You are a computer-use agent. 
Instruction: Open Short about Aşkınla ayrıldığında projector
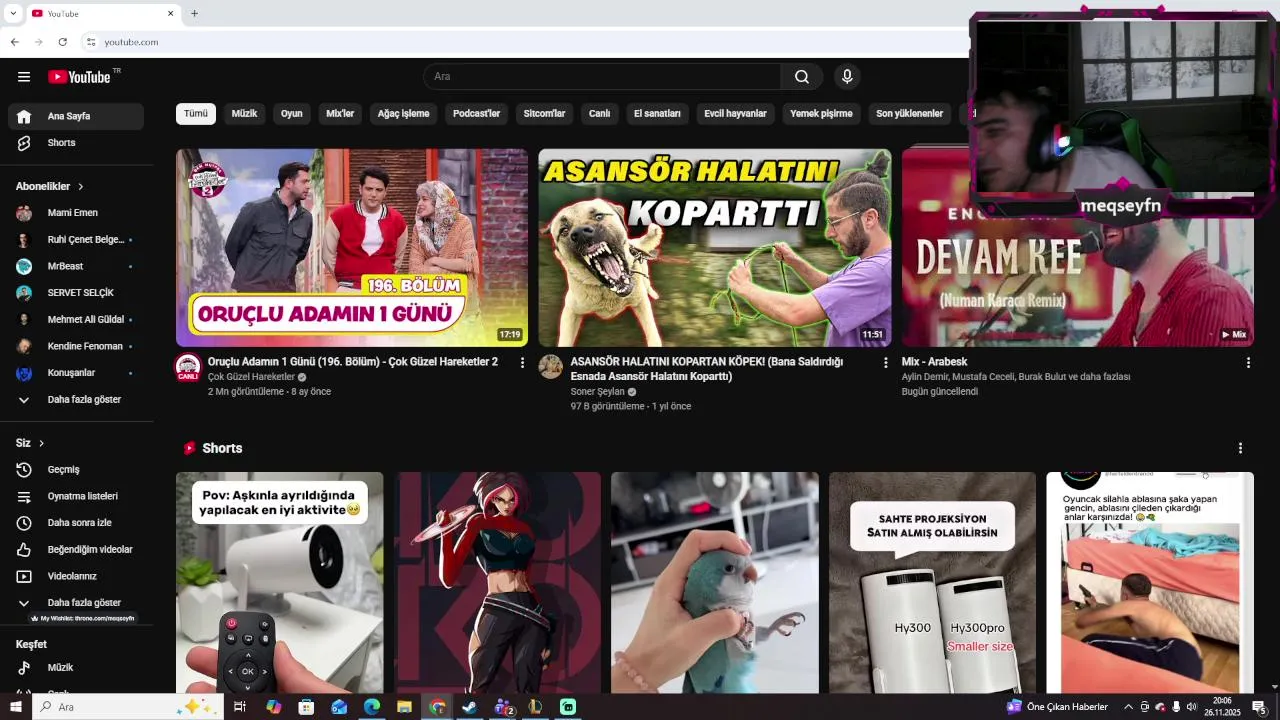coord(280,582)
